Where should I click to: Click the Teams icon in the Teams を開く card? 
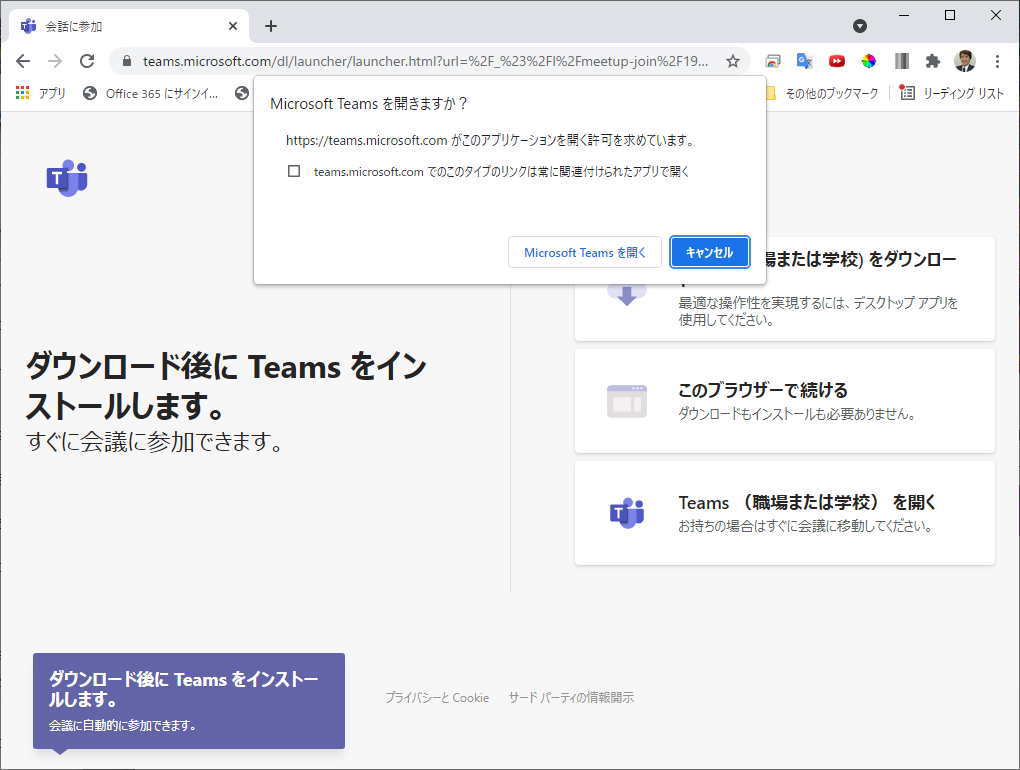point(626,513)
